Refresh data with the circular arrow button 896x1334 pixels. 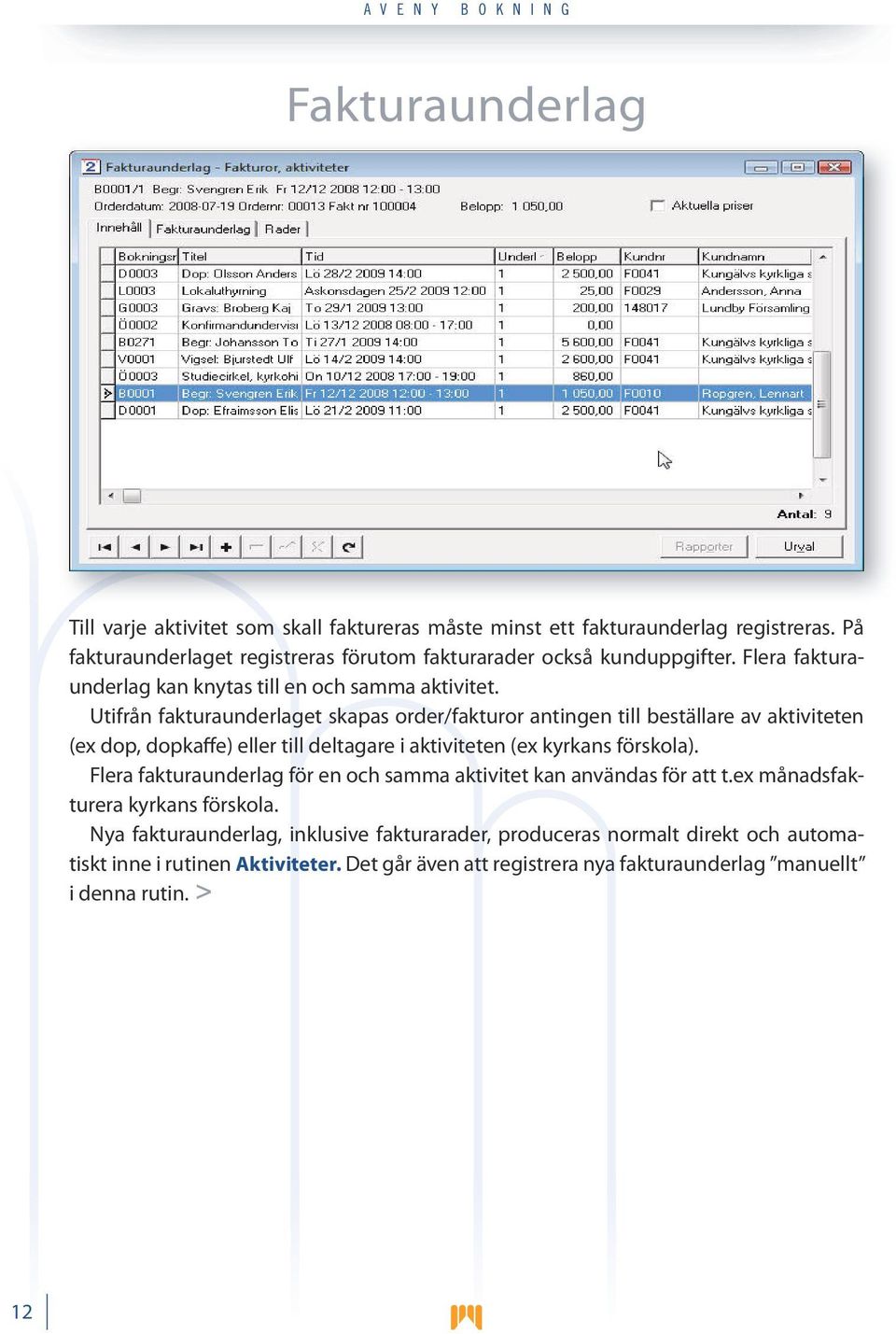click(x=348, y=547)
